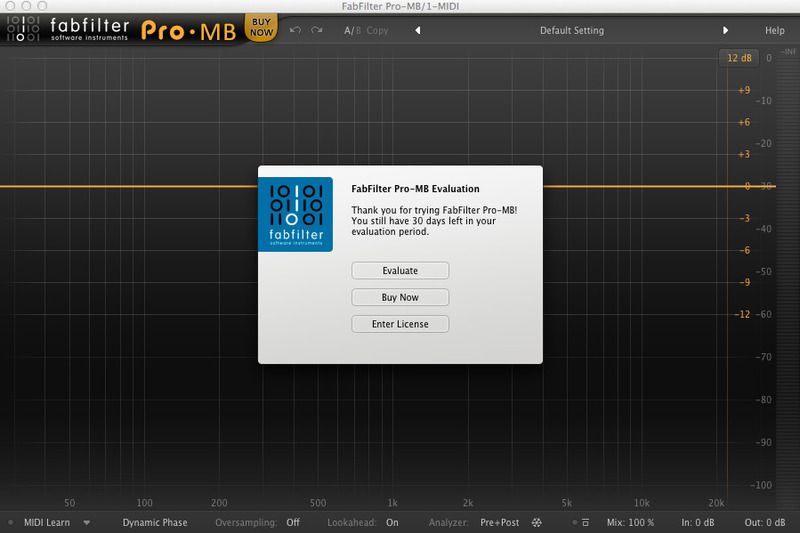800x533 pixels.
Task: Open the Default Setting preset menu
Action: (x=571, y=31)
